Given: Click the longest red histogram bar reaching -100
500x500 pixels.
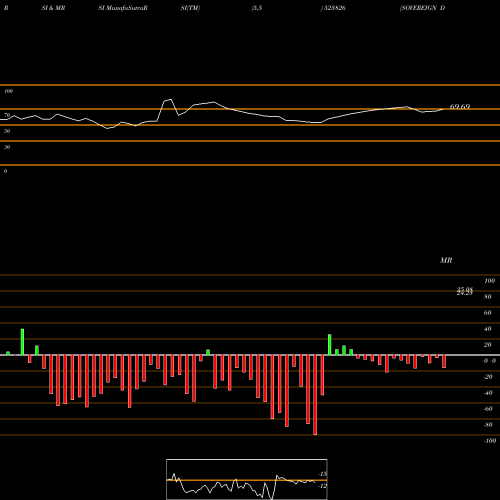Looking at the screenshot, I should point(315,395).
